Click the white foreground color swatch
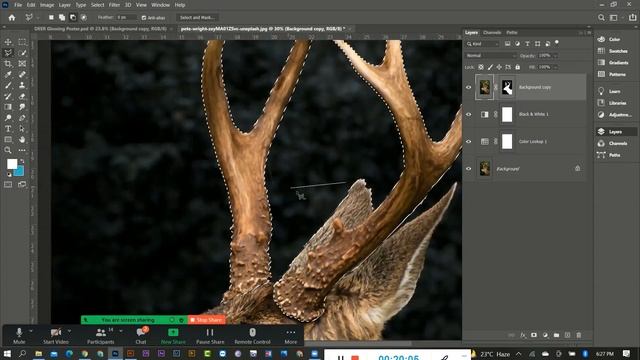640x360 pixels. [x=11, y=164]
